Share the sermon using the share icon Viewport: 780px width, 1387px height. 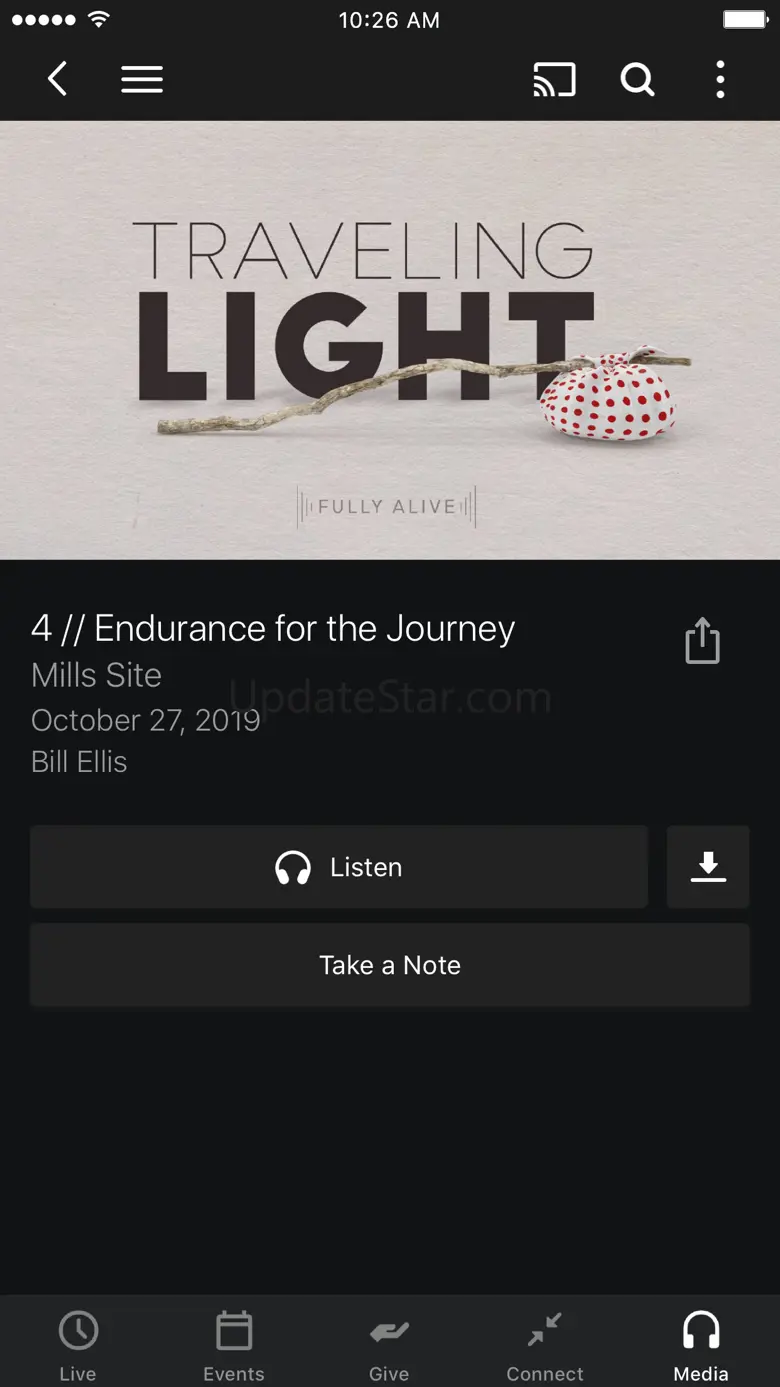coord(702,640)
